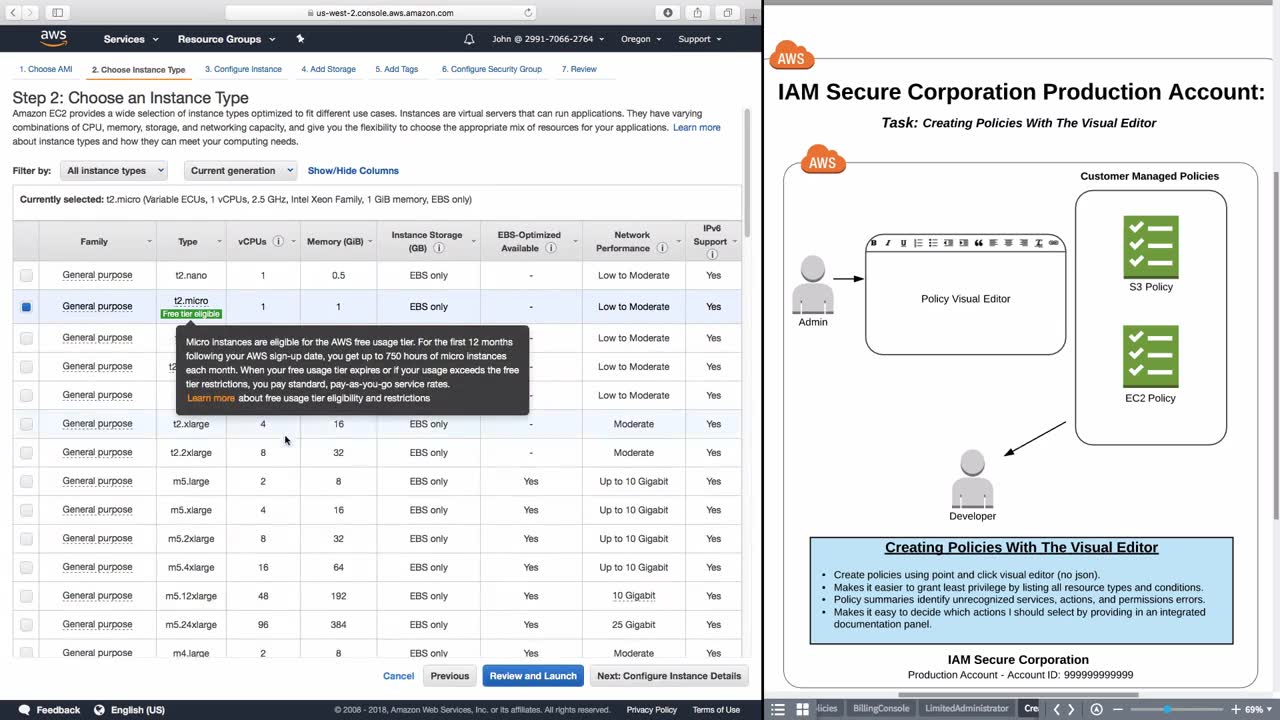Go back with Safari's back arrow
Viewport: 1280px width, 720px height.
click(x=14, y=13)
